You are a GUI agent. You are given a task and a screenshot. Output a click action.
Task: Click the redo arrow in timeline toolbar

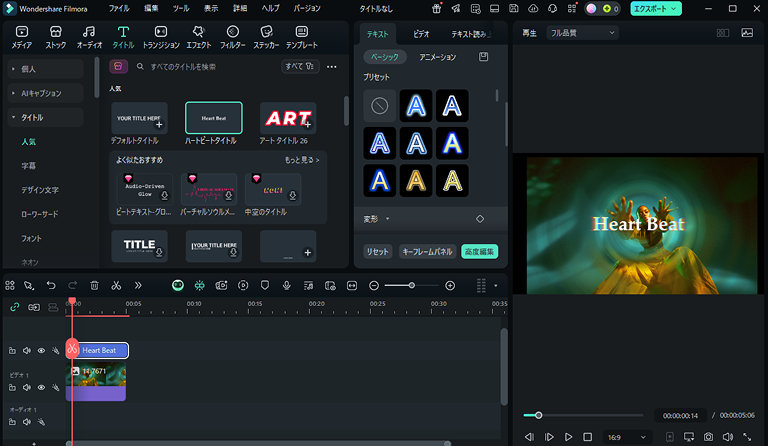click(x=72, y=285)
